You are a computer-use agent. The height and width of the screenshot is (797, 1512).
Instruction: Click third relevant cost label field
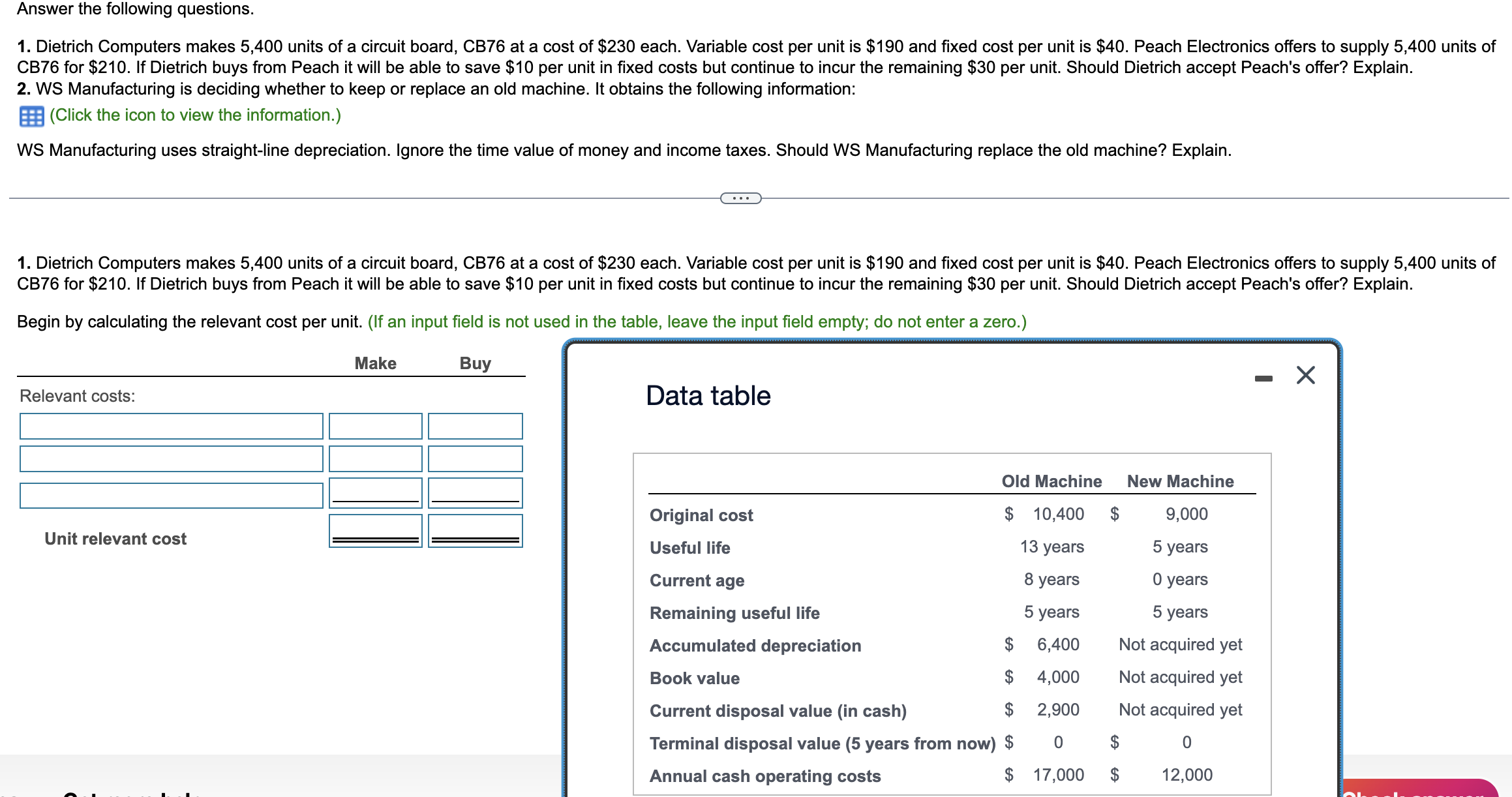point(171,496)
